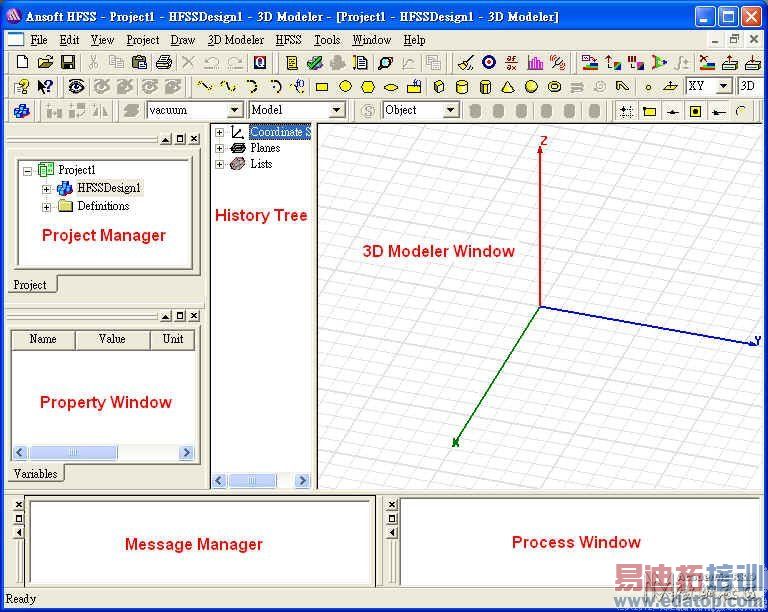
Task: Click the 3D dimension input field
Action: pyautogui.click(x=751, y=87)
